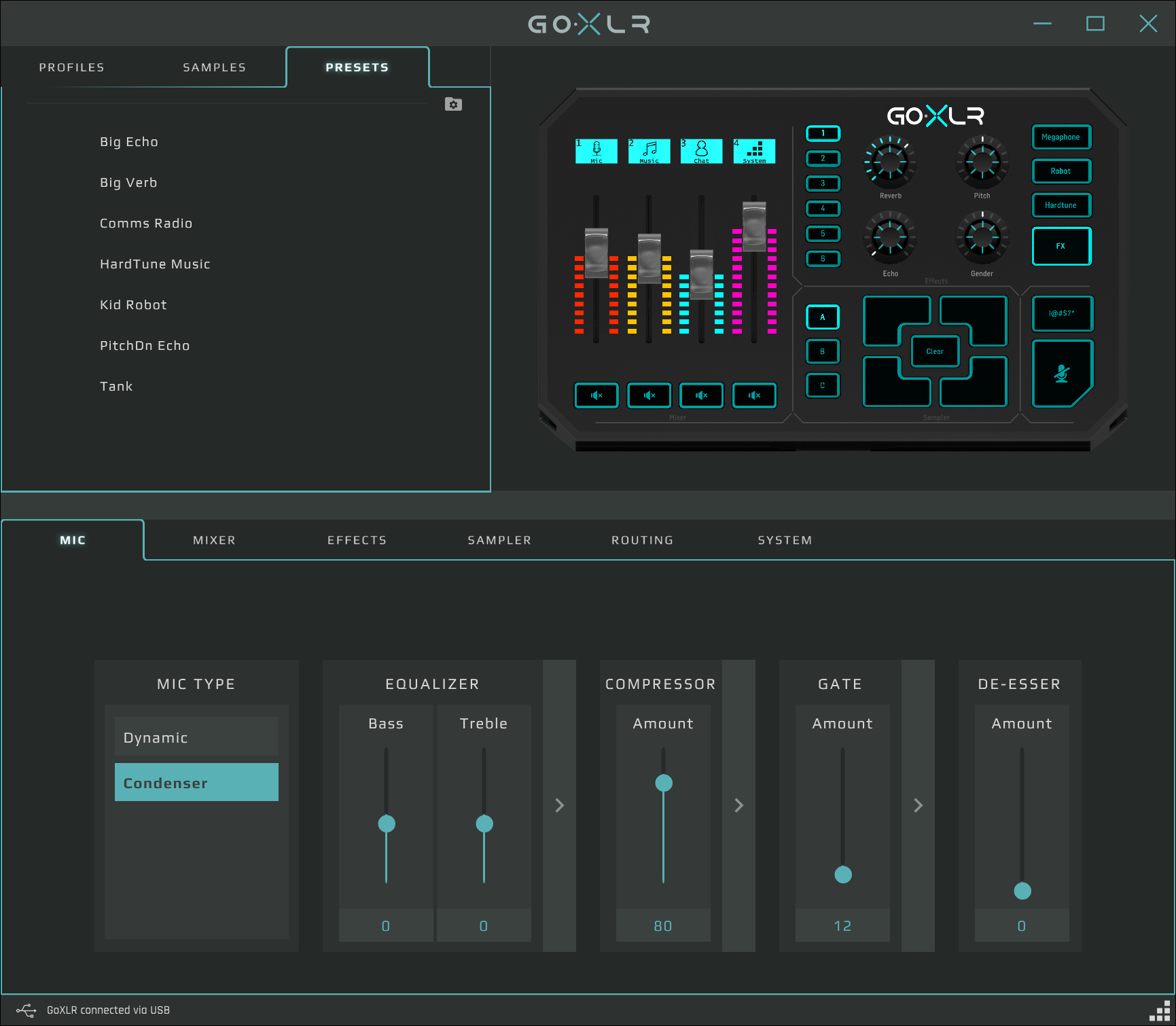Load the Comms Radio preset
The image size is (1176, 1026).
pyautogui.click(x=146, y=224)
